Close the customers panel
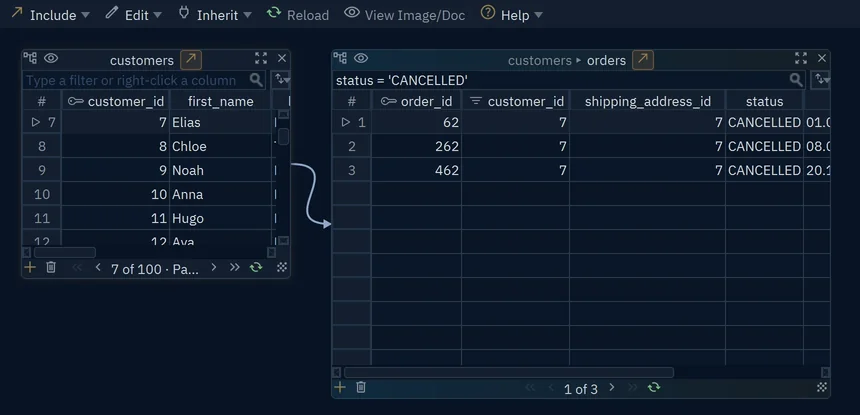The image size is (860, 415). 282,58
